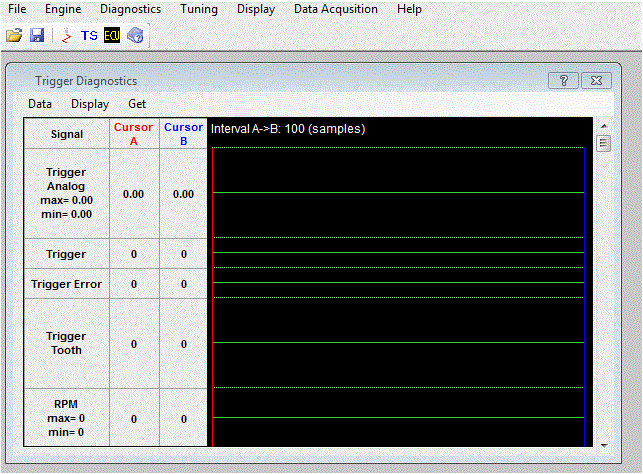This screenshot has height=474, width=643.
Task: Open the Diagnostics menu
Action: tap(130, 9)
